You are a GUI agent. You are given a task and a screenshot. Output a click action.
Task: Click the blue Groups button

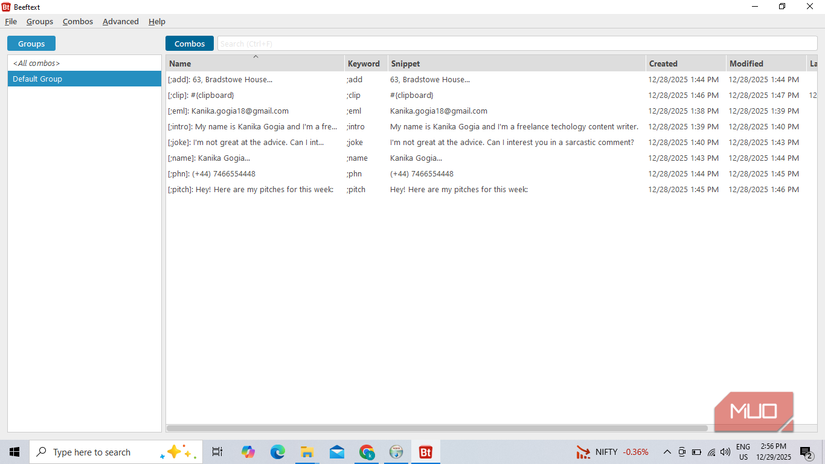[31, 44]
